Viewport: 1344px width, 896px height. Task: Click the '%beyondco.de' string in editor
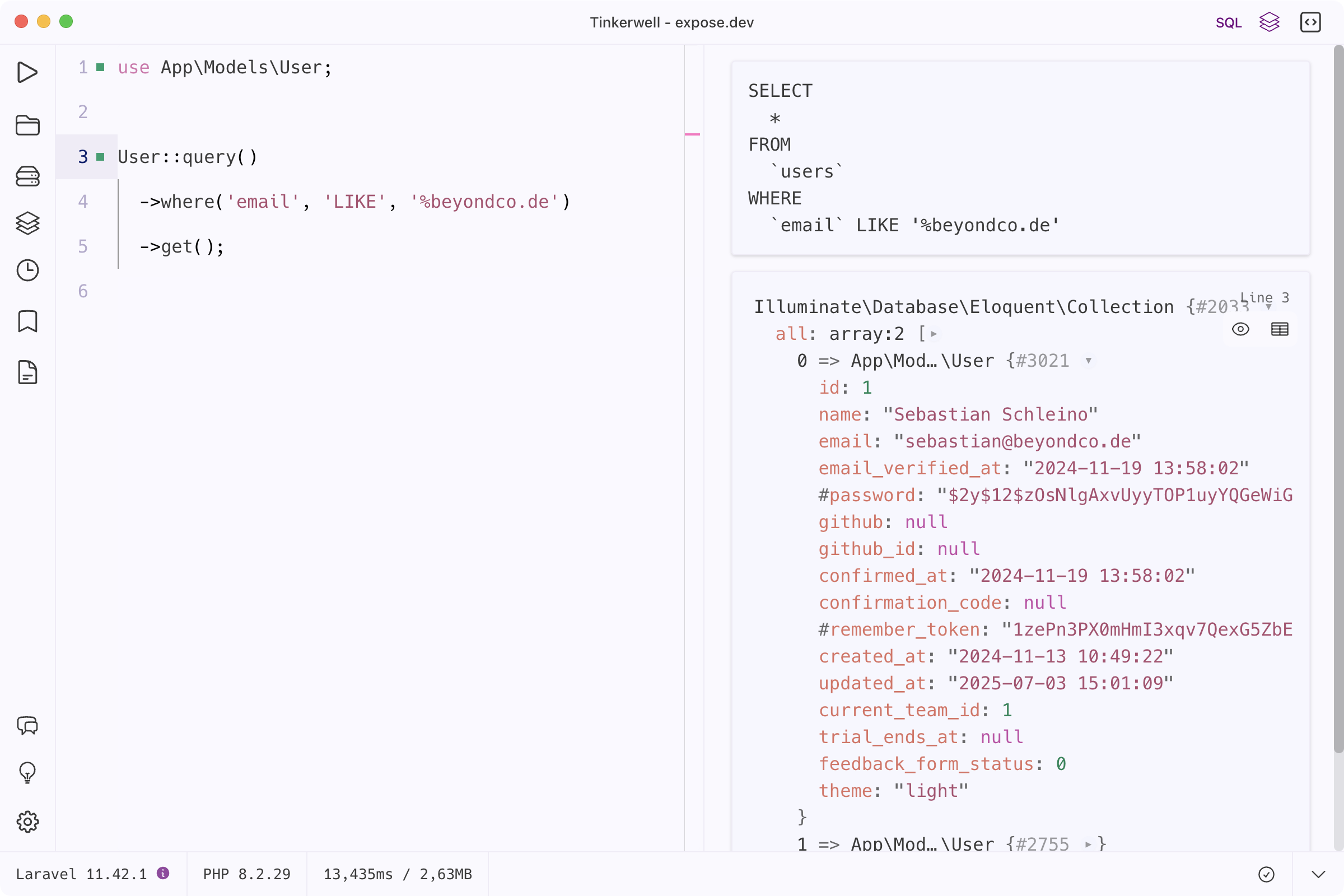pos(484,202)
